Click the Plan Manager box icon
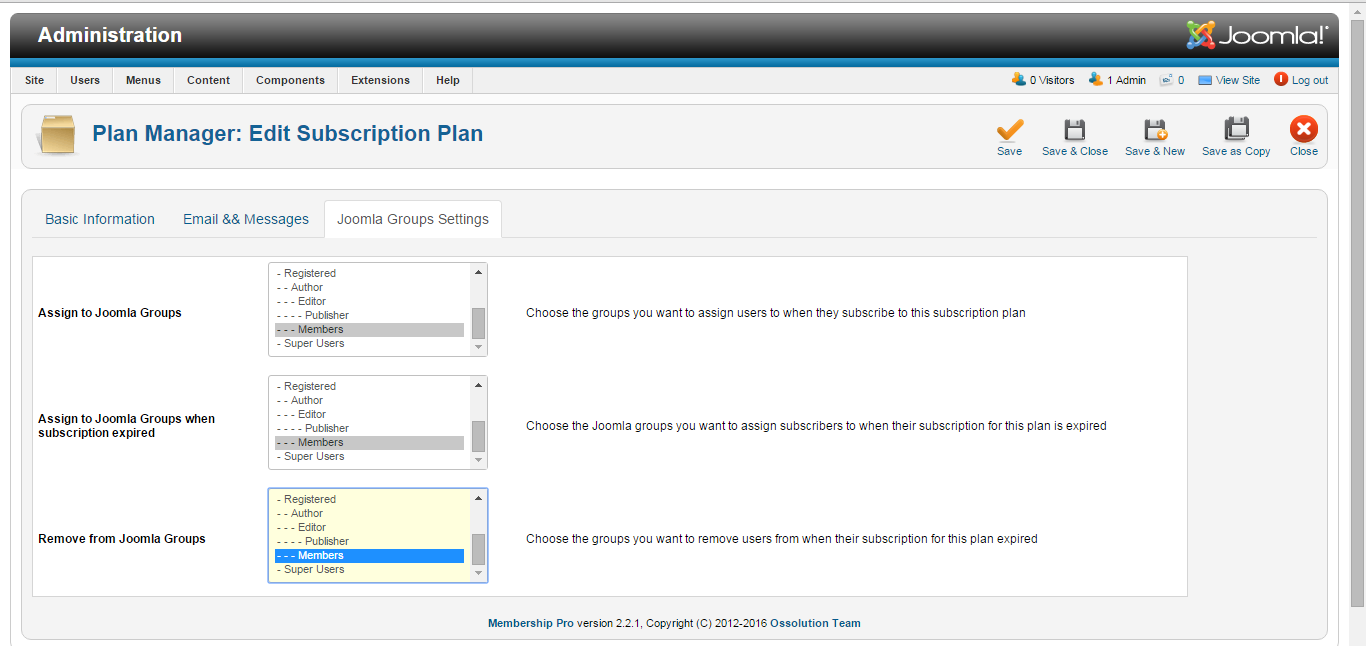The image size is (1366, 646). (x=57, y=134)
